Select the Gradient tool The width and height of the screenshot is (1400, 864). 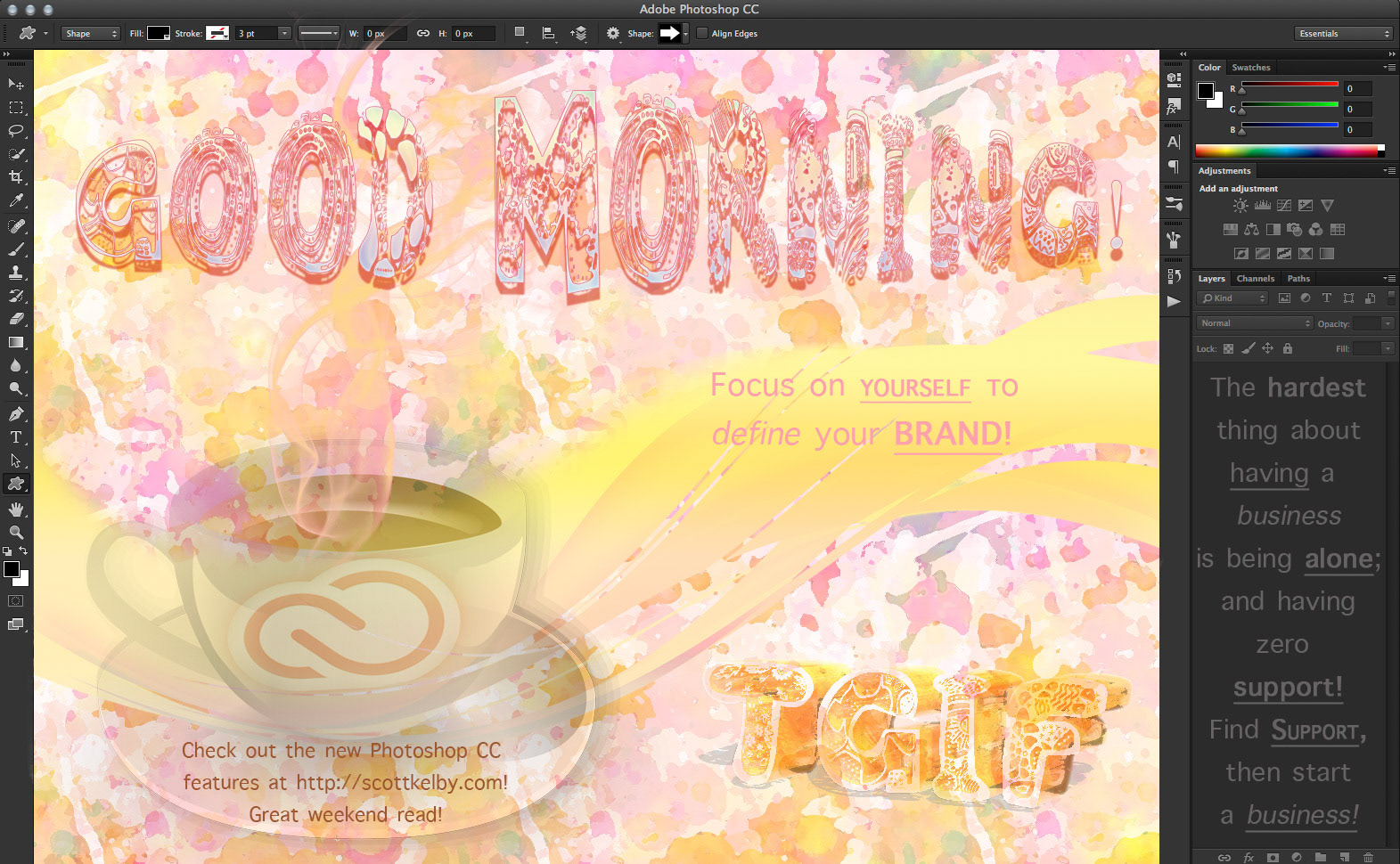click(x=16, y=342)
